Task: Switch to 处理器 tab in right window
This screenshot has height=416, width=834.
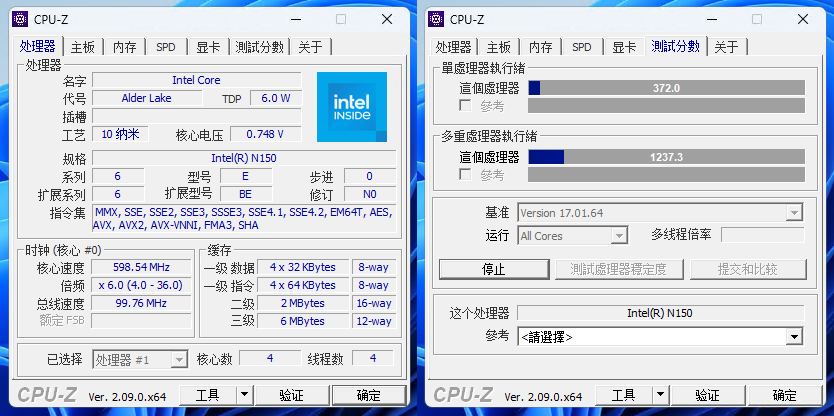Action: (x=453, y=47)
